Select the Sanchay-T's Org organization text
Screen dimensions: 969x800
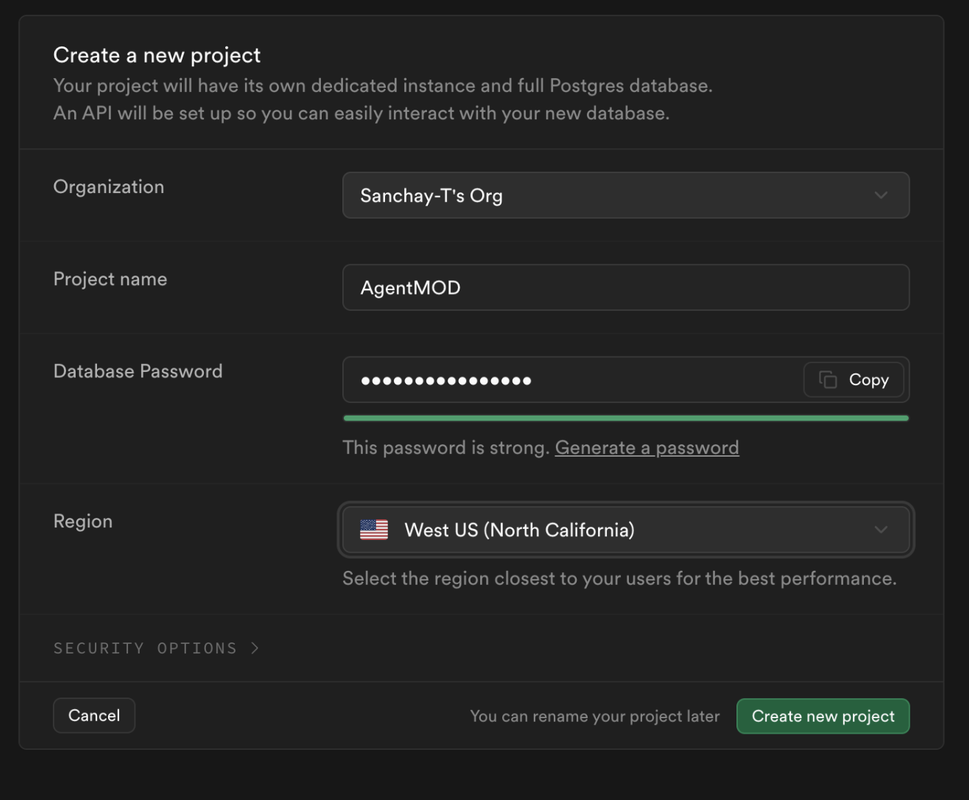pyautogui.click(x=431, y=196)
